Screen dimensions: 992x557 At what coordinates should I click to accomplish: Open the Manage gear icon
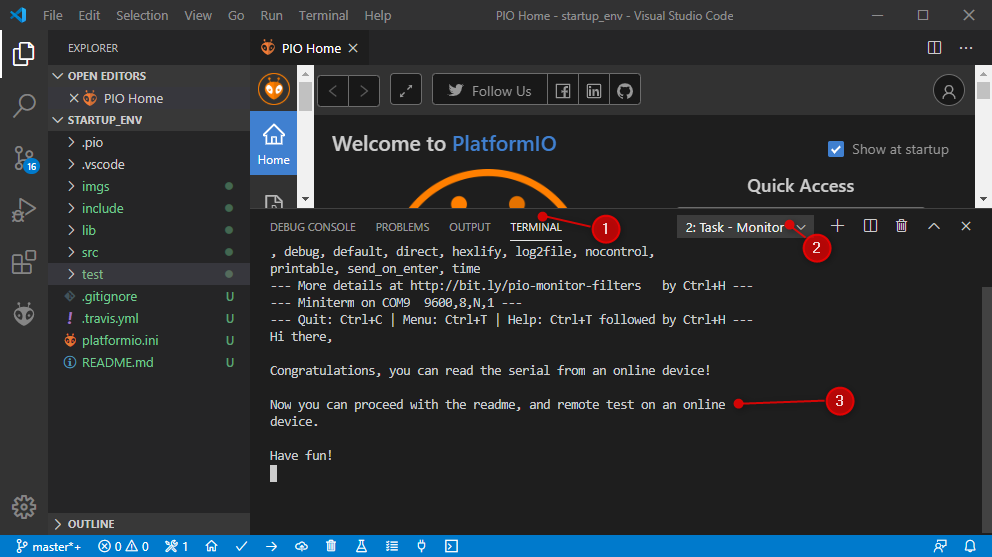point(23,506)
